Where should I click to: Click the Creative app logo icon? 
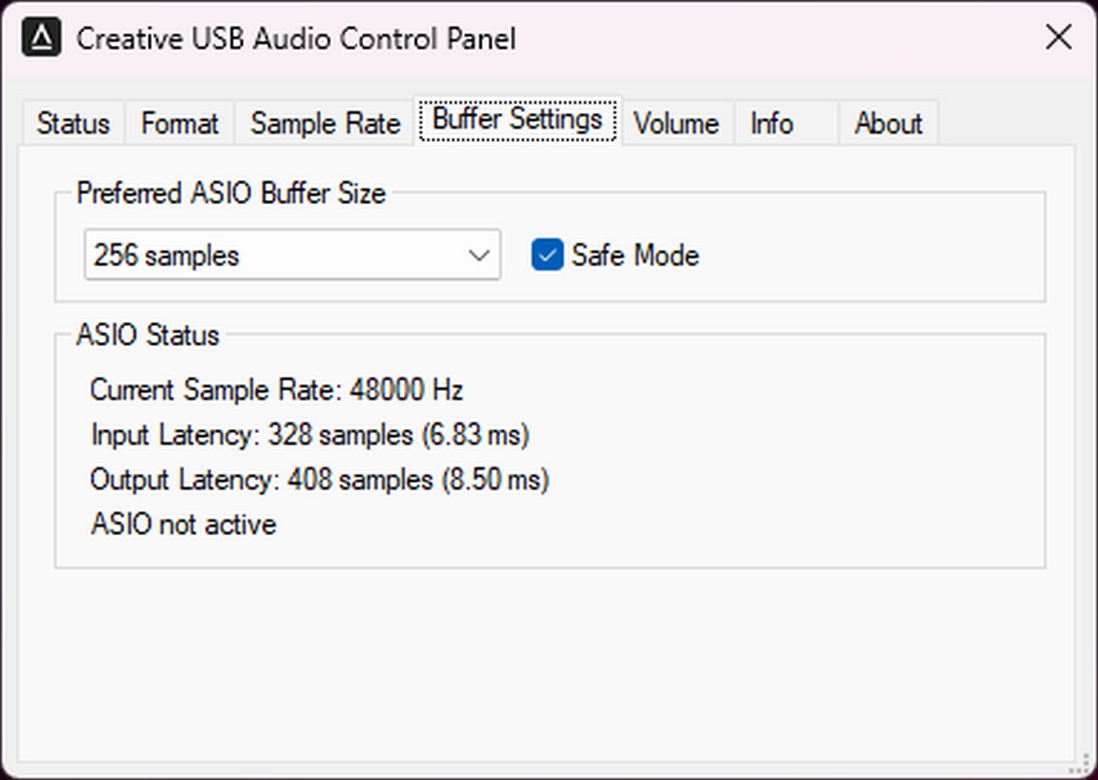41,38
